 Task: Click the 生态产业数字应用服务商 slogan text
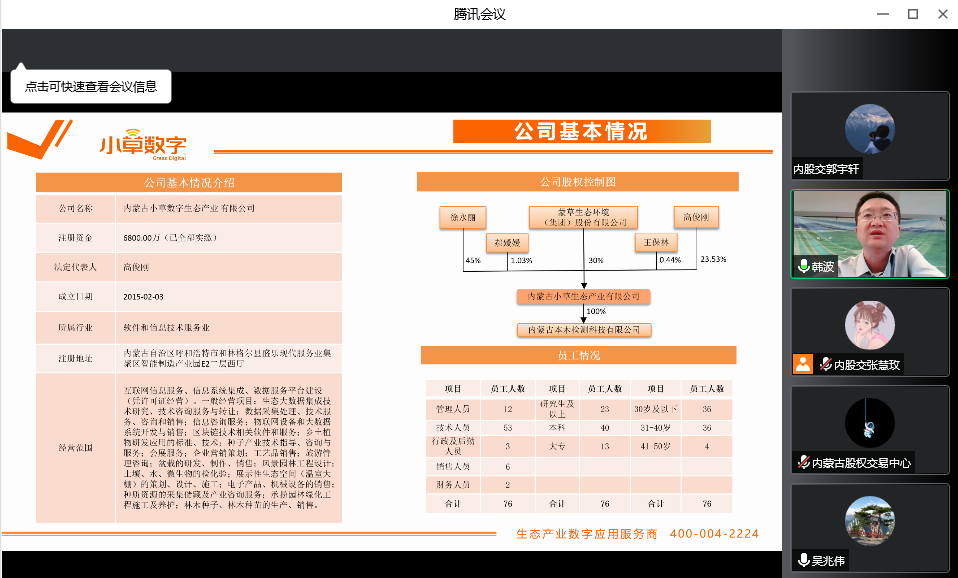587,534
